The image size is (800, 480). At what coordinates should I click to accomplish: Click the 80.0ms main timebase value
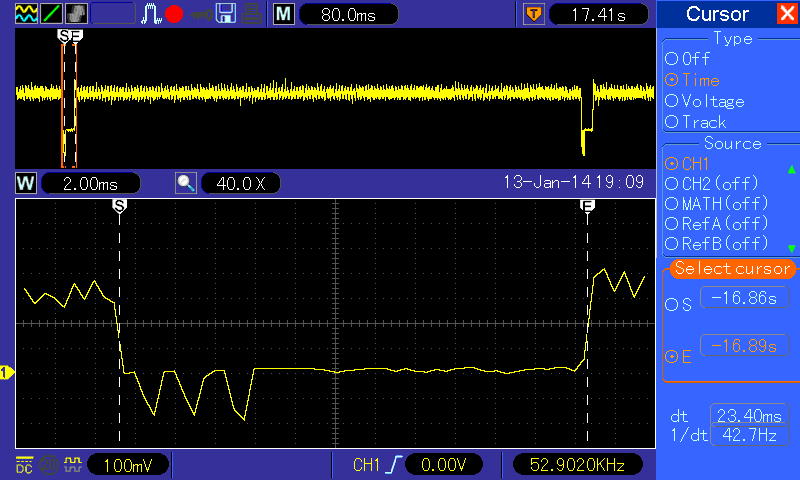pos(348,14)
